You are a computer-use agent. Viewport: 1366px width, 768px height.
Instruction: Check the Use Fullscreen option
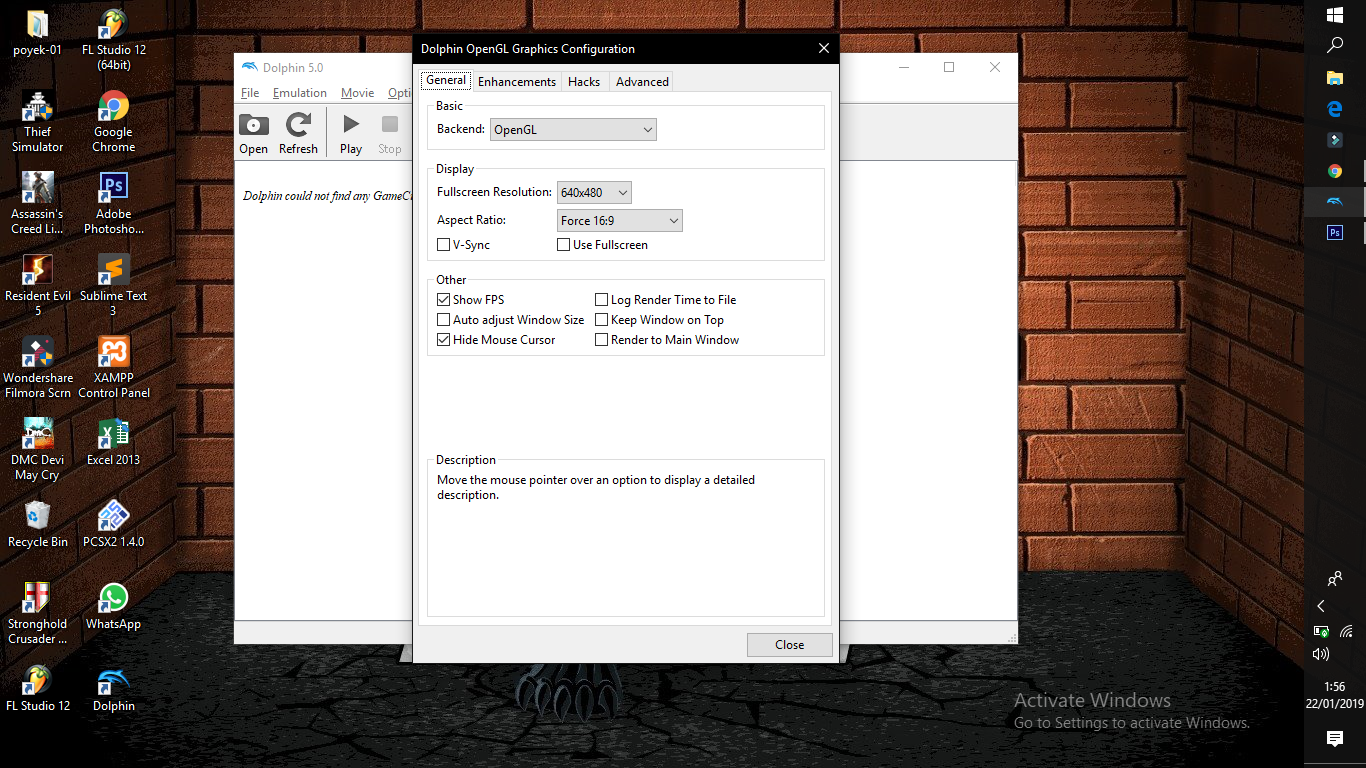click(564, 245)
